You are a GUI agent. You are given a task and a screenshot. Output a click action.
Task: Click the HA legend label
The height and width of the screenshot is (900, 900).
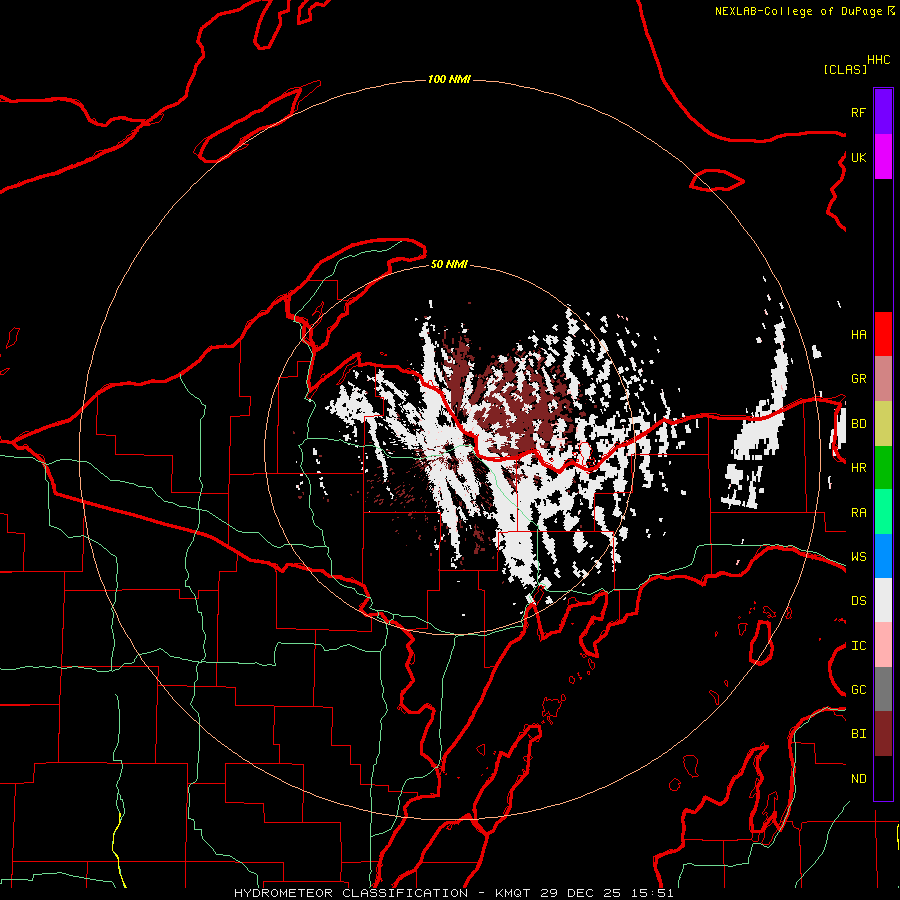(x=858, y=334)
